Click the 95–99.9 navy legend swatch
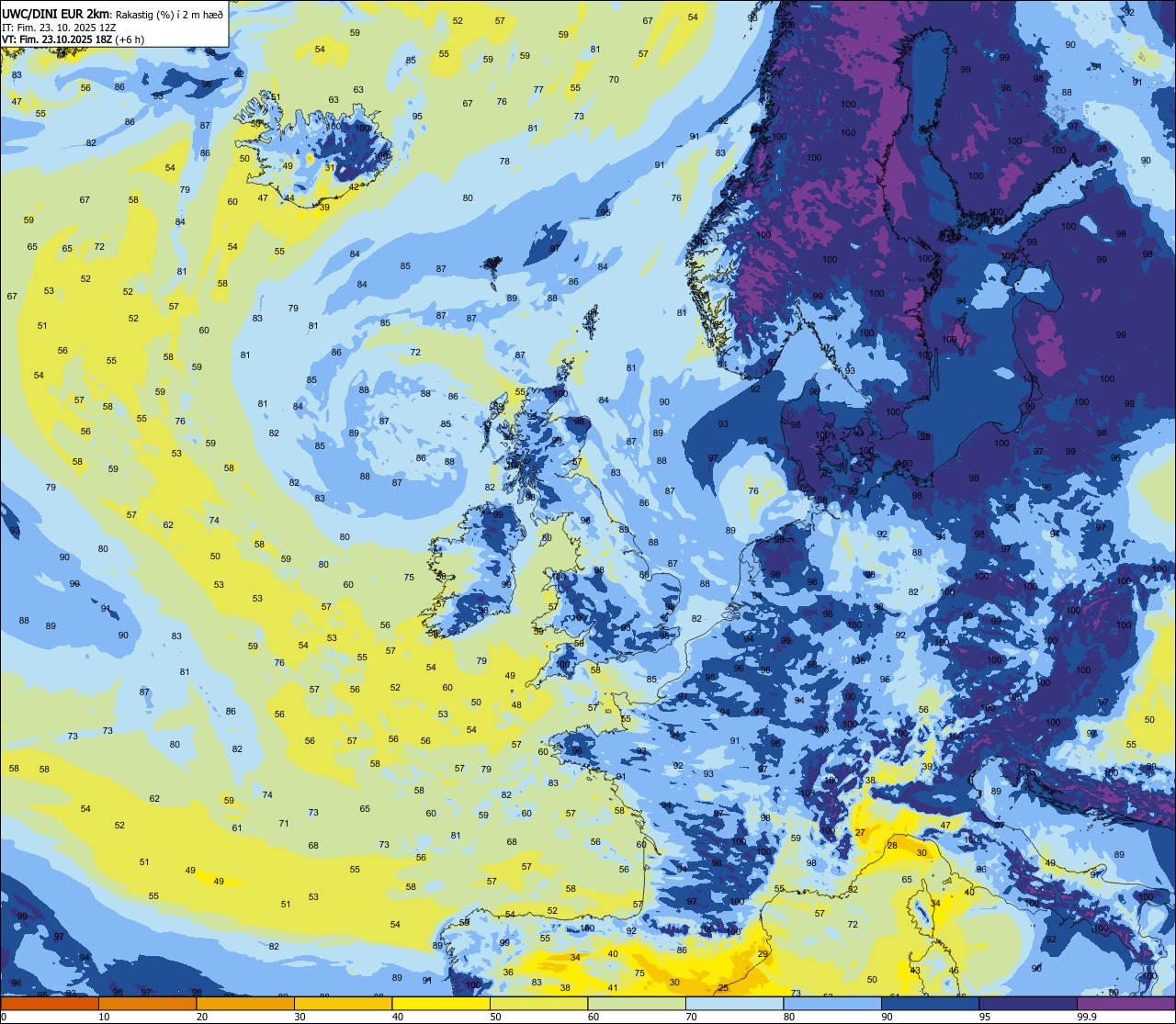The width and height of the screenshot is (1176, 1024). pos(1028,1003)
